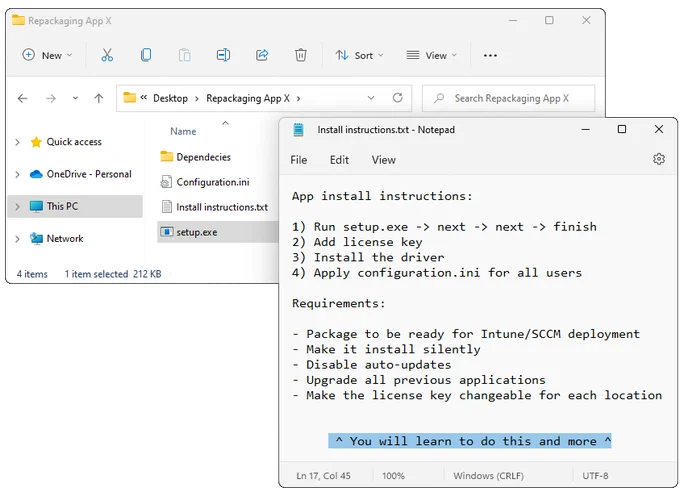Click the Paste clipboard icon in Explorer toolbar
Image resolution: width=680 pixels, height=496 pixels.
184,55
